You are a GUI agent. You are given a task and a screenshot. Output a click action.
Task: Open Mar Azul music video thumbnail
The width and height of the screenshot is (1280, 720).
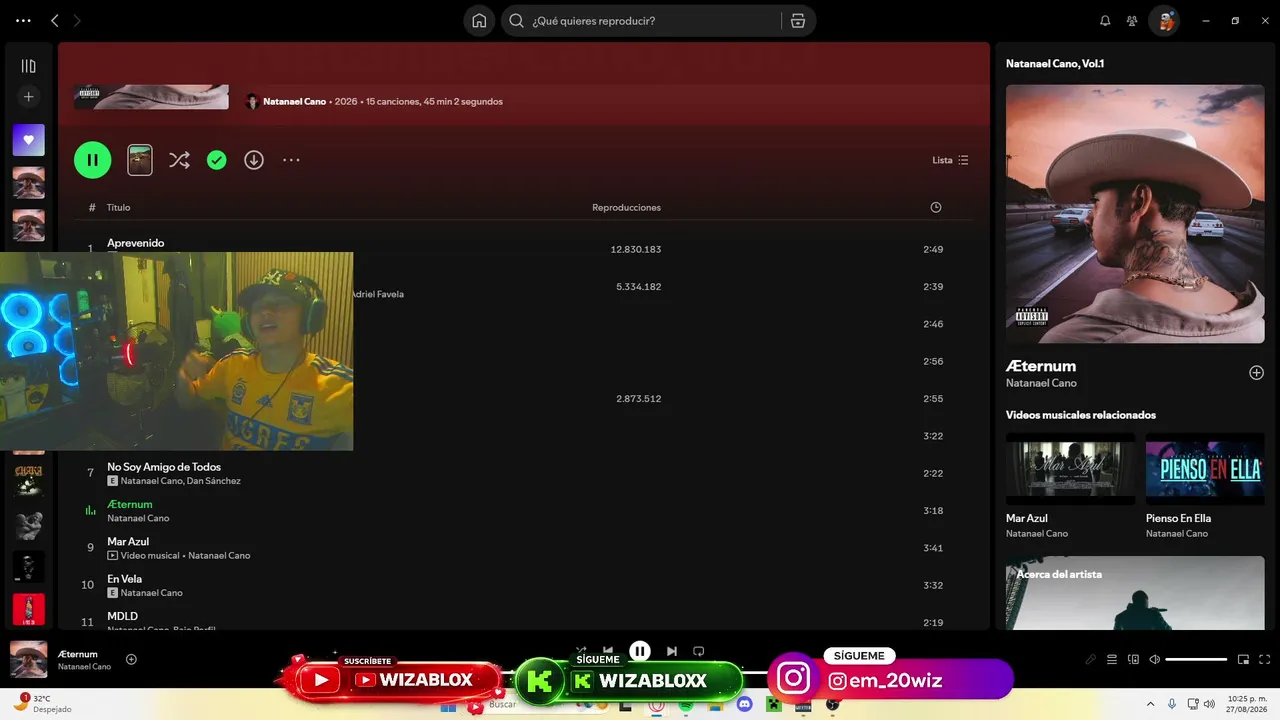[1070, 469]
